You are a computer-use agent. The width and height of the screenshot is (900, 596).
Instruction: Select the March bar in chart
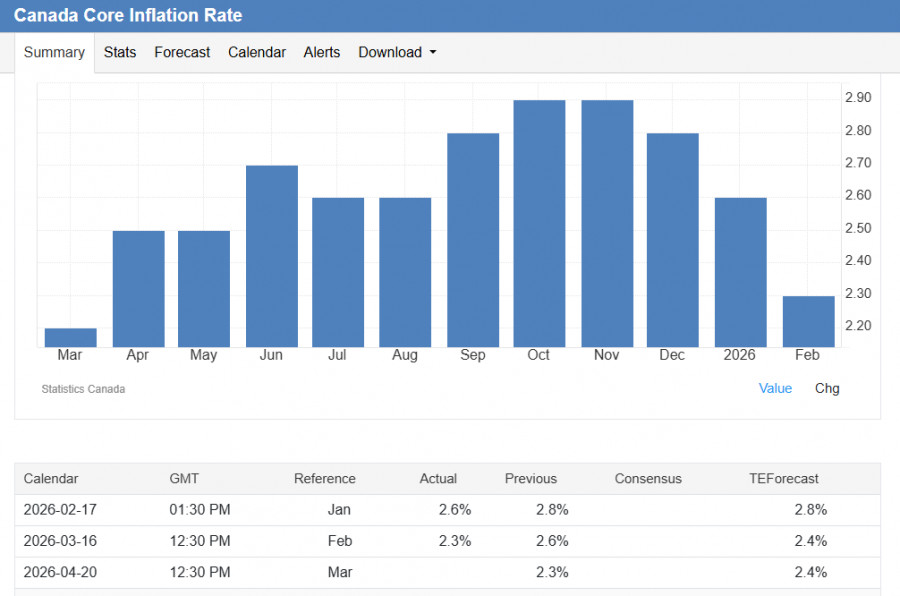[x=71, y=337]
